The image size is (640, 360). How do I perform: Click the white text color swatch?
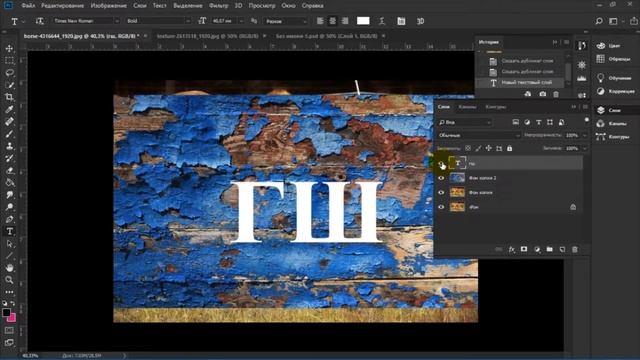363,21
